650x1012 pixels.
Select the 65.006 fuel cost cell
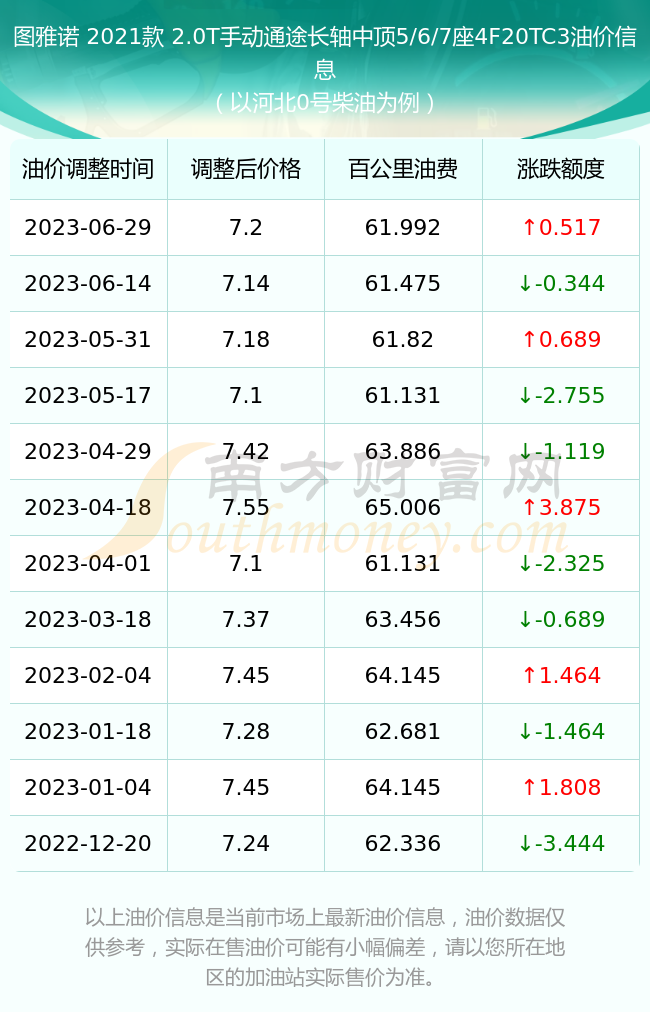(403, 507)
